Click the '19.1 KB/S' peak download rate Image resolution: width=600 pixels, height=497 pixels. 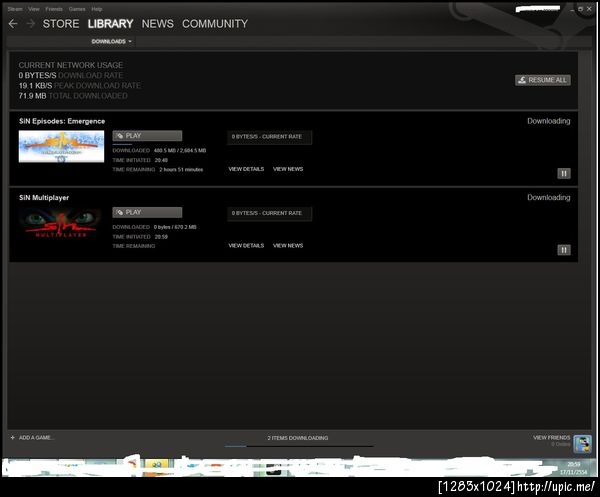(35, 86)
